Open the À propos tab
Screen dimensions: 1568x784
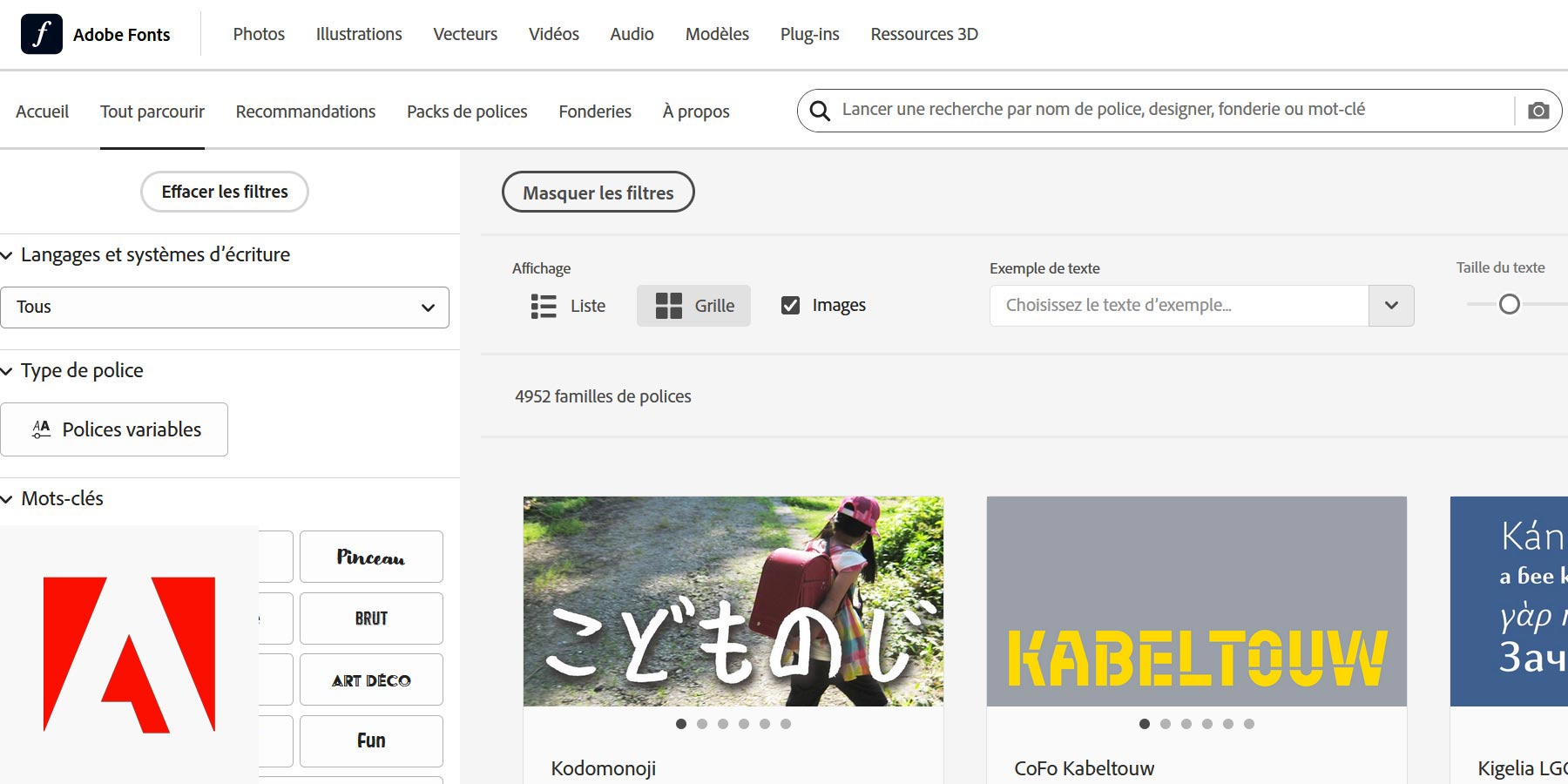(696, 112)
